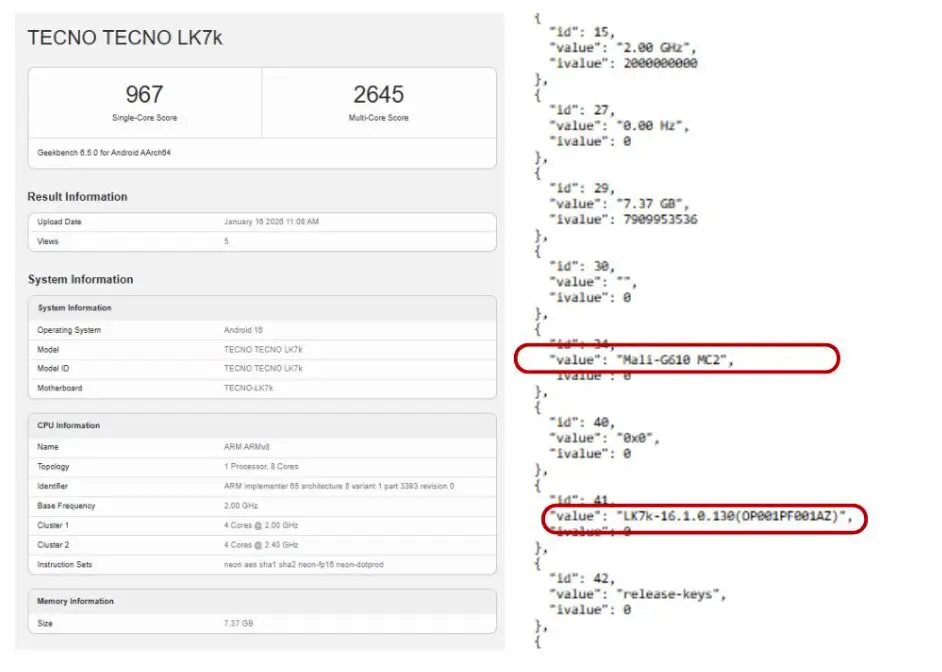Click the CPU Name value ARM ARMv8
The width and height of the screenshot is (942, 672).
pos(247,447)
